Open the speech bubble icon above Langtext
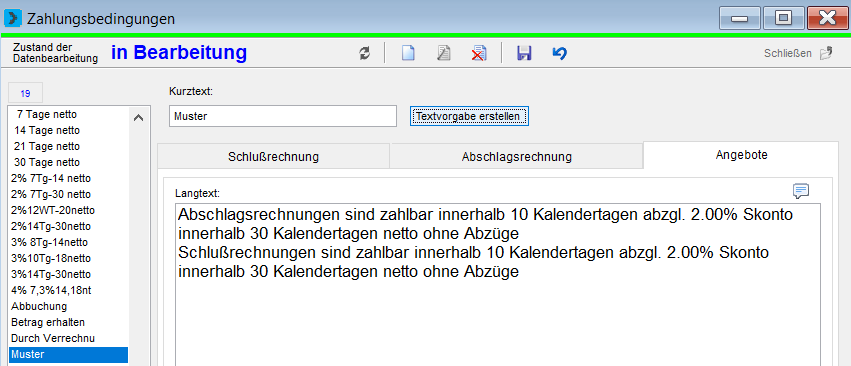The width and height of the screenshot is (851, 366). click(x=801, y=191)
